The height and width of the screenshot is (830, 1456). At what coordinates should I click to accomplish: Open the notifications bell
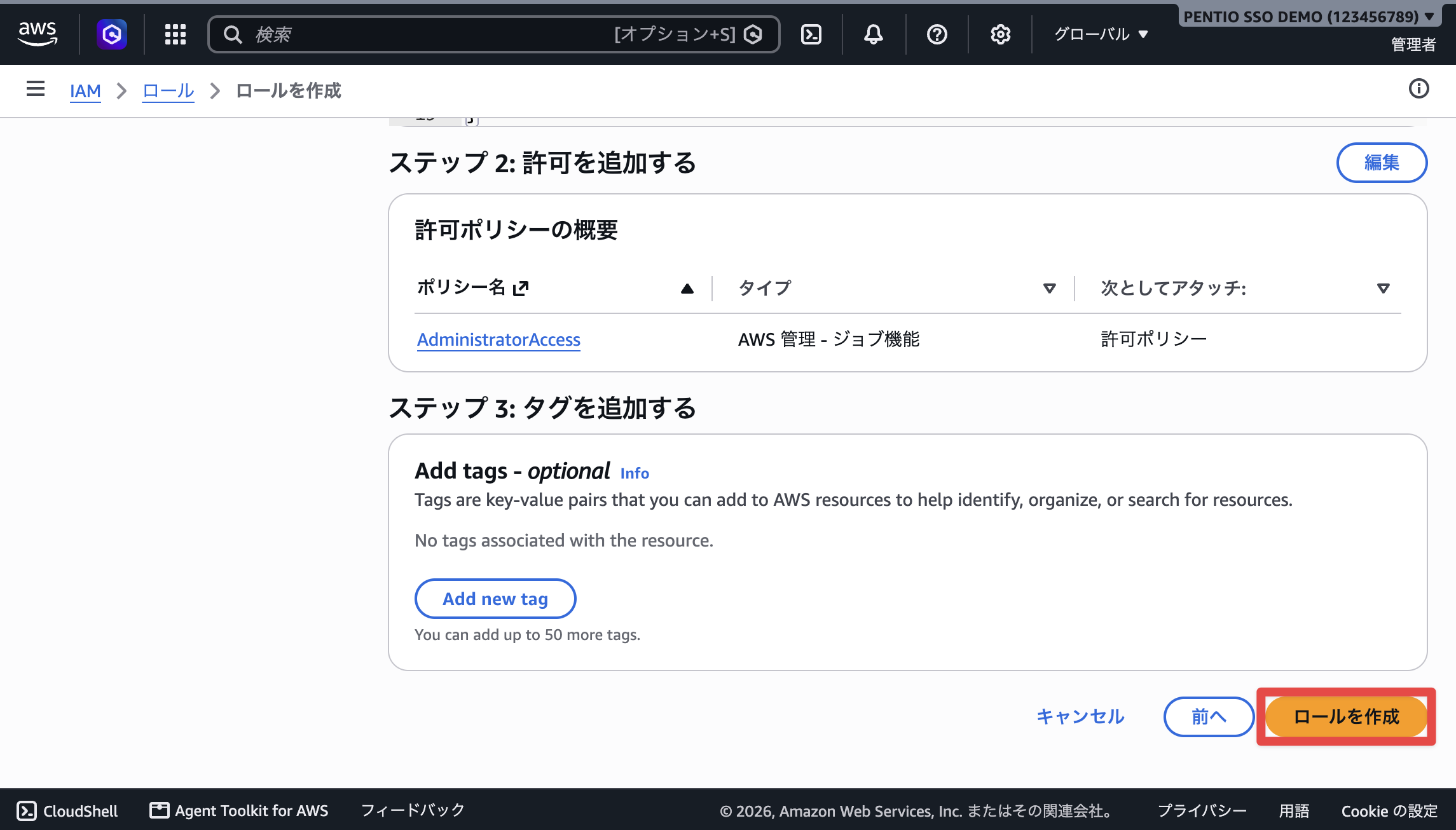874,34
